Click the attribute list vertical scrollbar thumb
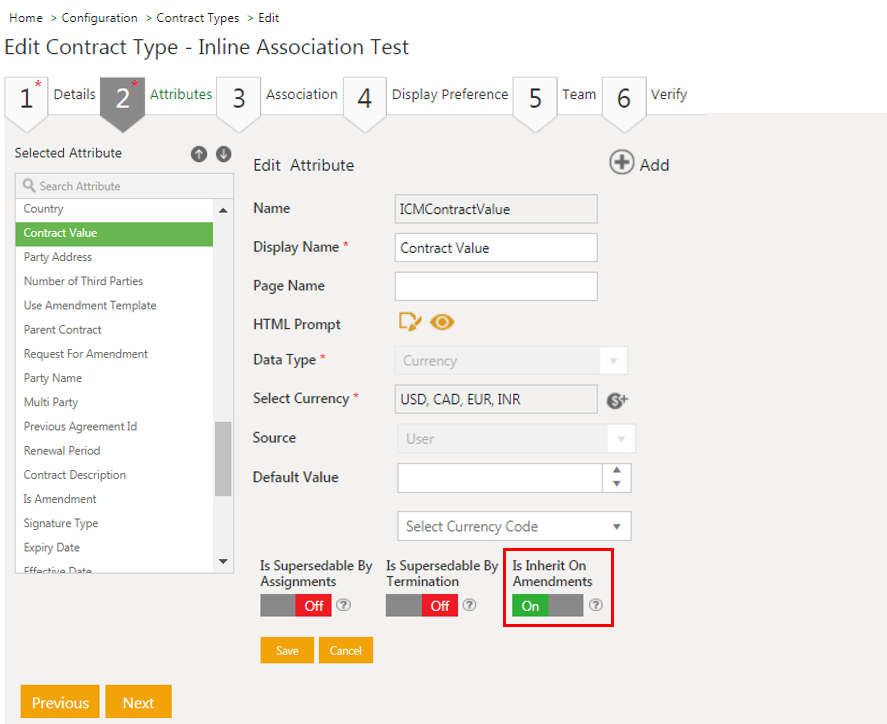The height and width of the screenshot is (724, 887). tap(222, 458)
